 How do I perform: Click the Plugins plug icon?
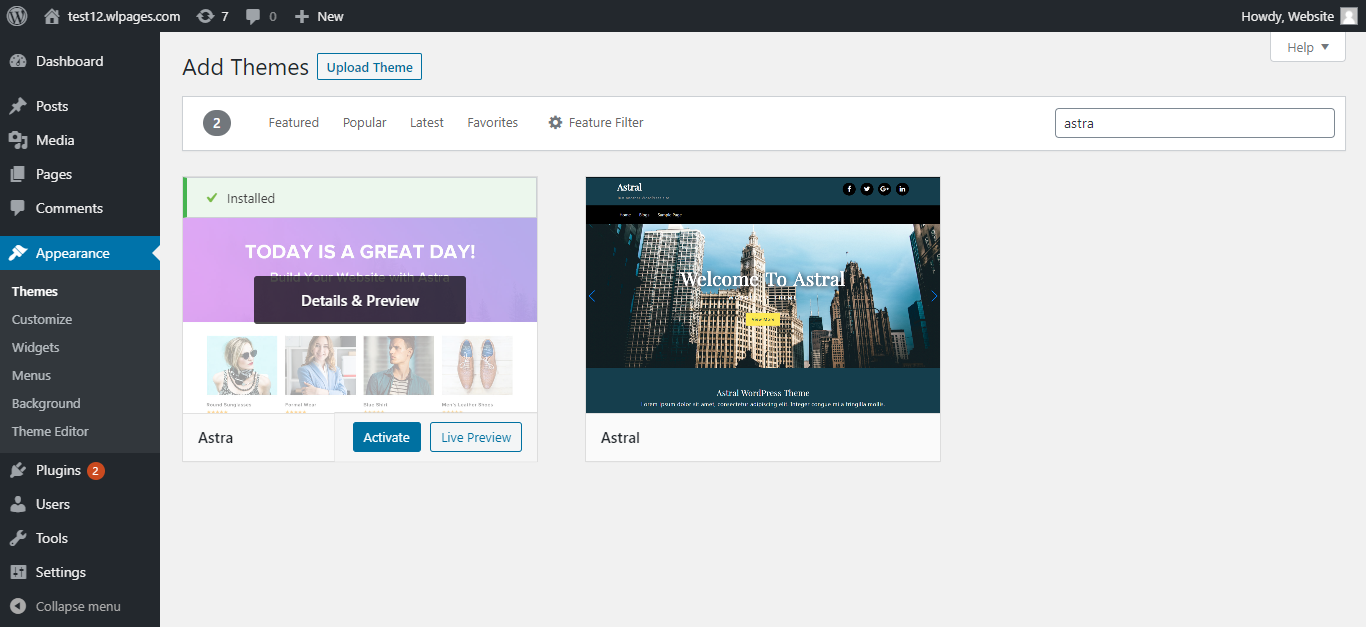[18, 470]
